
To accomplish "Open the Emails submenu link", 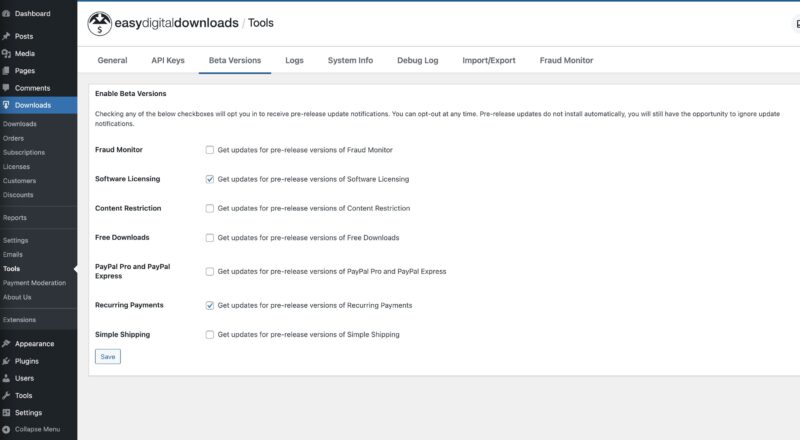I will point(13,254).
